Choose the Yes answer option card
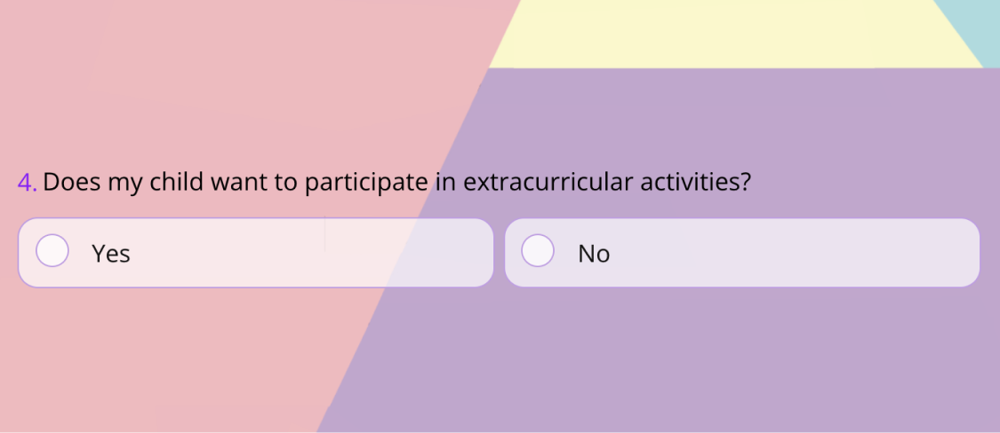 click(255, 253)
